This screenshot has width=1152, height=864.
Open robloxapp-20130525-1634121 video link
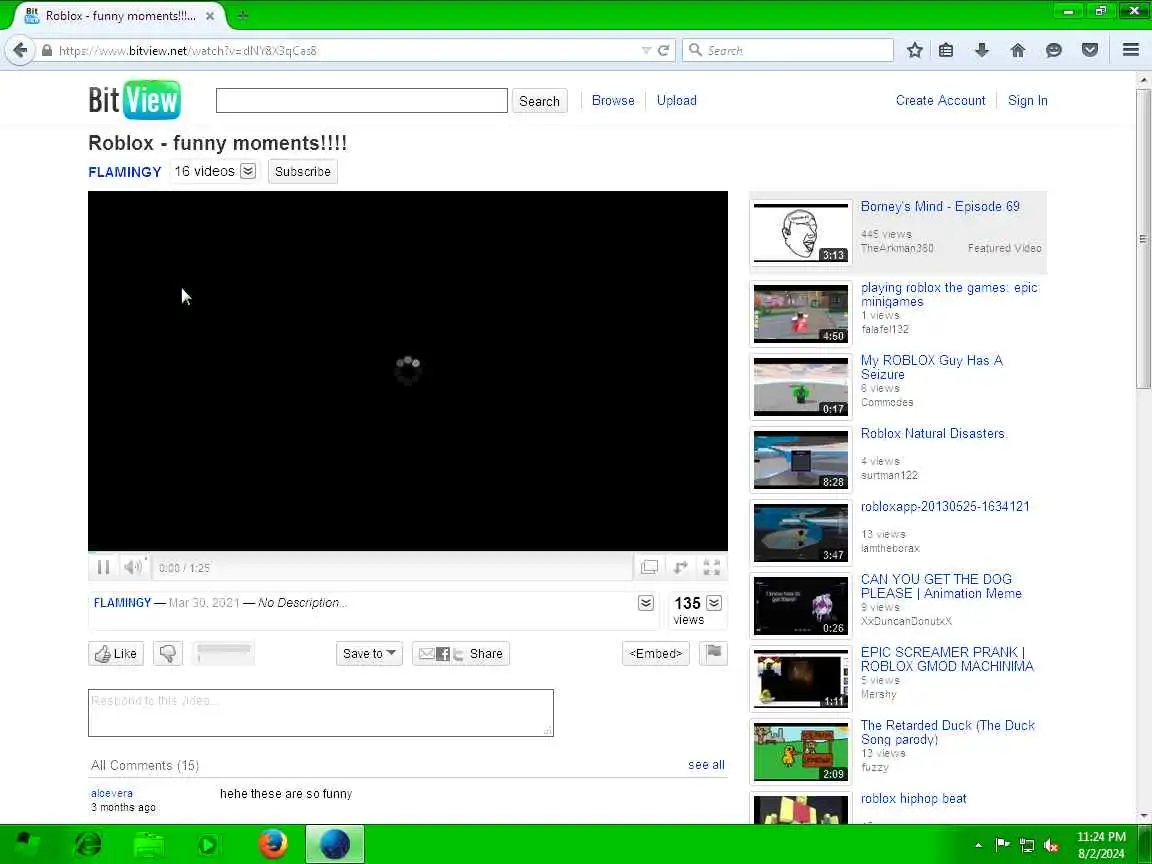(945, 506)
